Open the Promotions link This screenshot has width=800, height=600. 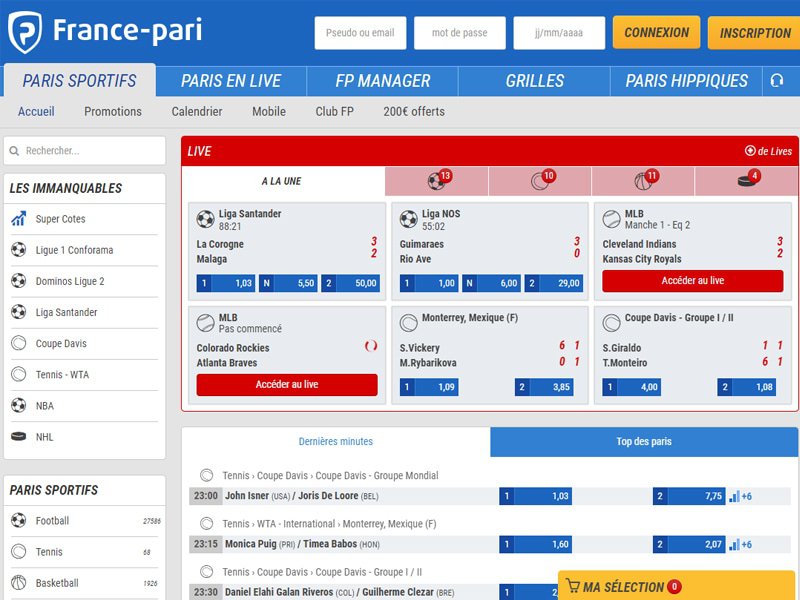(113, 111)
